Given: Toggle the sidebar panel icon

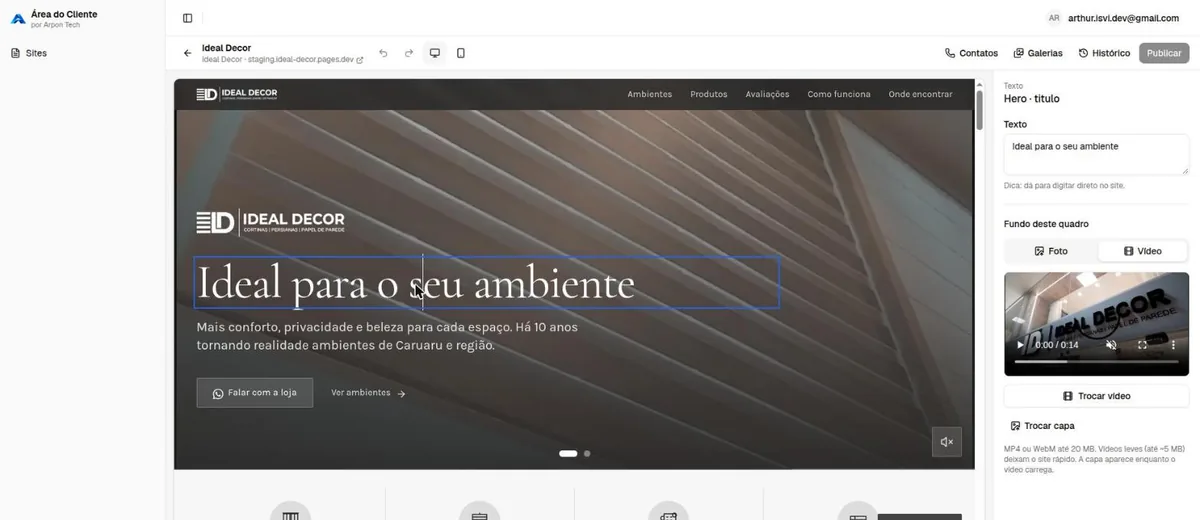Looking at the screenshot, I should pos(187,18).
